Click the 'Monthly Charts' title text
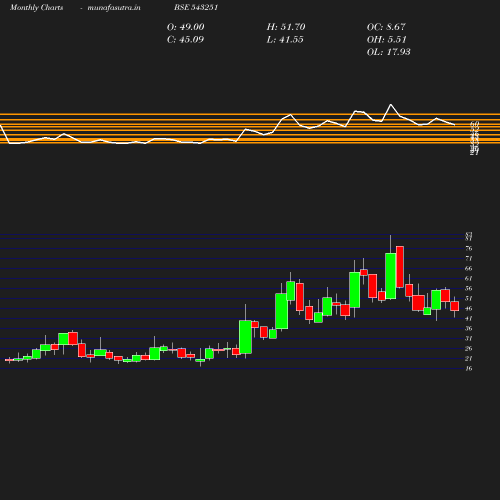Screen dimensions: 500x500 (x=36, y=8)
